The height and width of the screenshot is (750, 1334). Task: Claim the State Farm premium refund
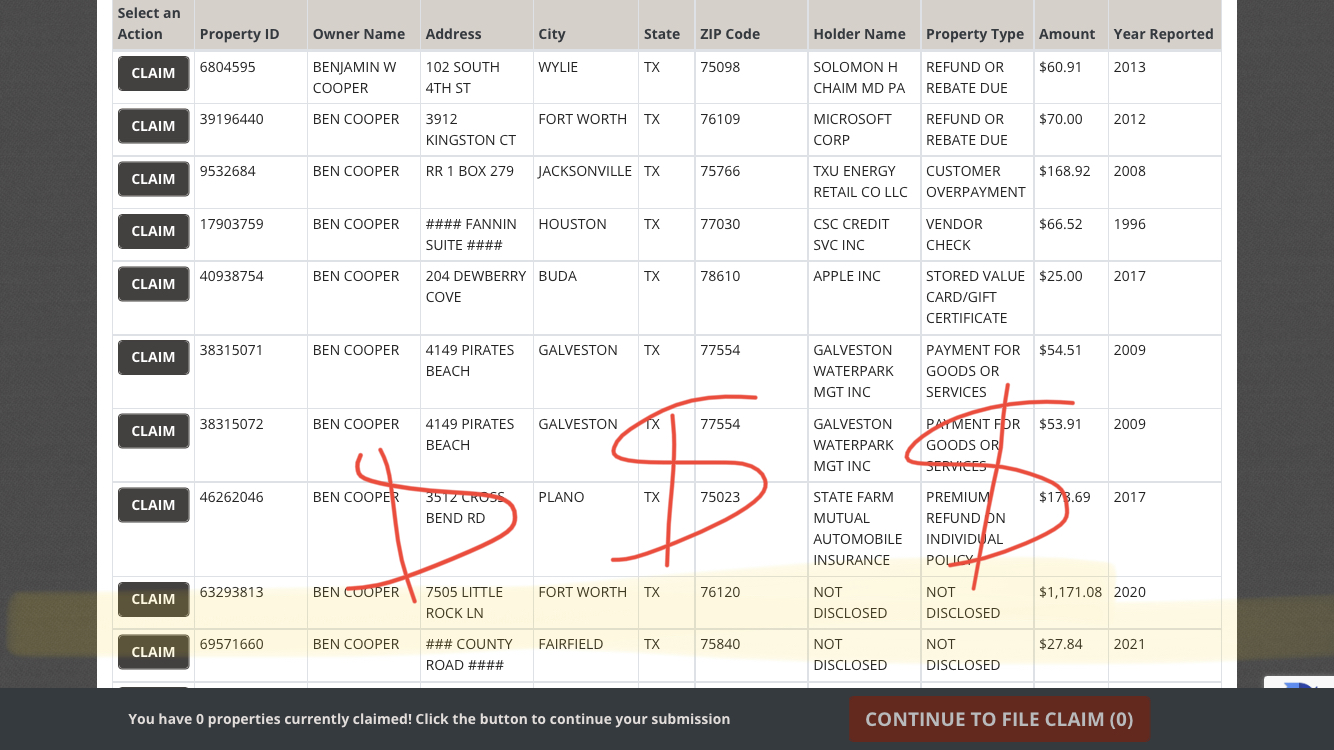pyautogui.click(x=153, y=505)
